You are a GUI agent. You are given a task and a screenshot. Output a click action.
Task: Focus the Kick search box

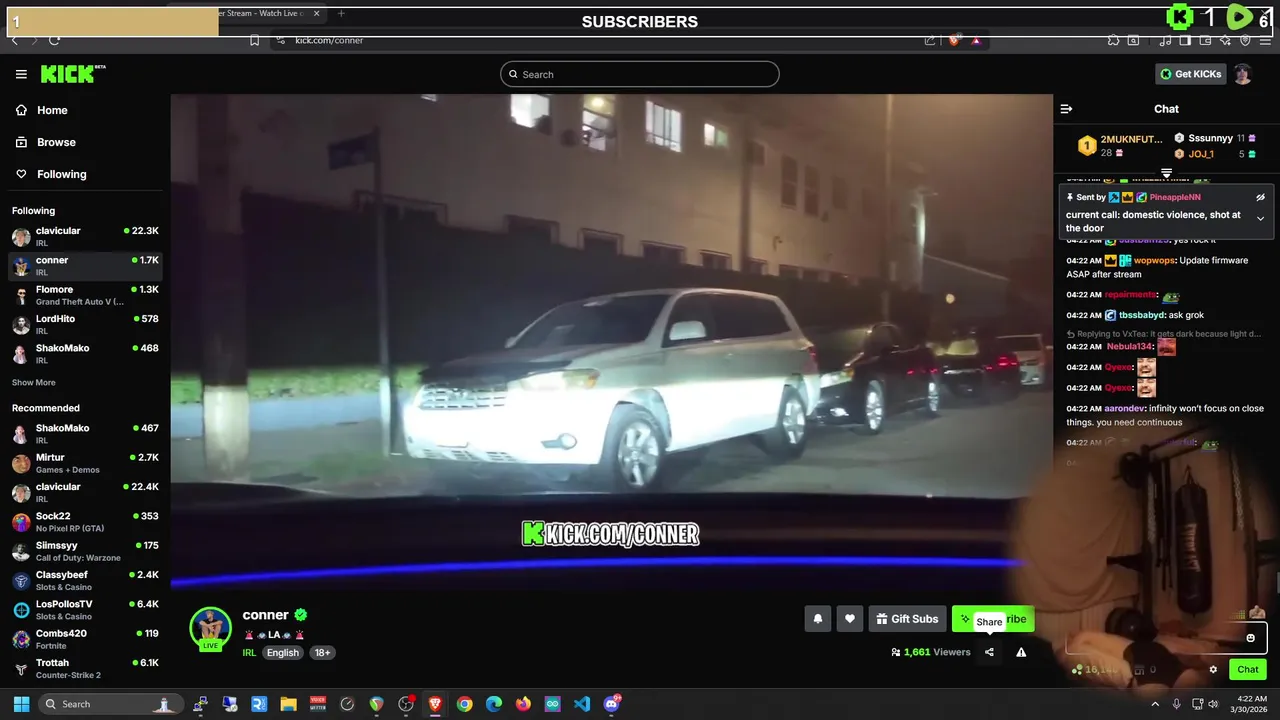coord(640,74)
